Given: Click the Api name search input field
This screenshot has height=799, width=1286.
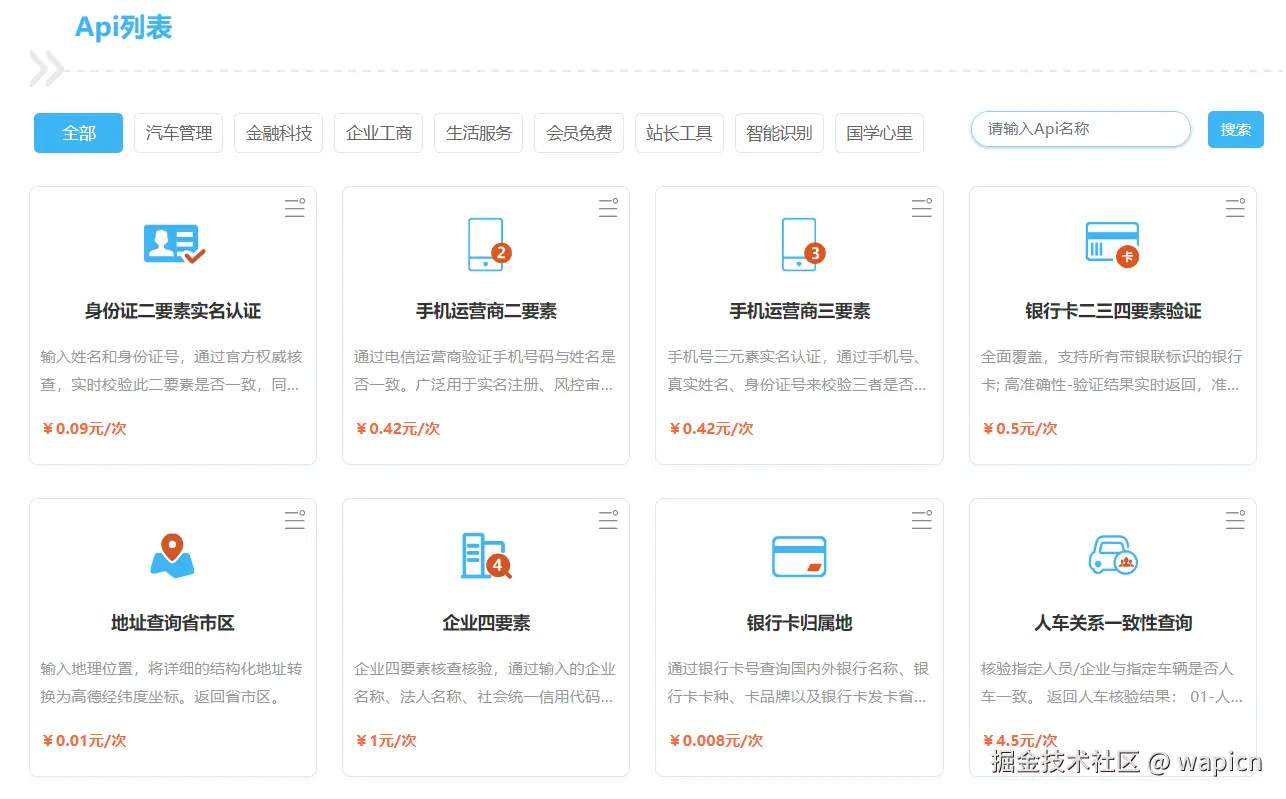Looking at the screenshot, I should point(1080,129).
